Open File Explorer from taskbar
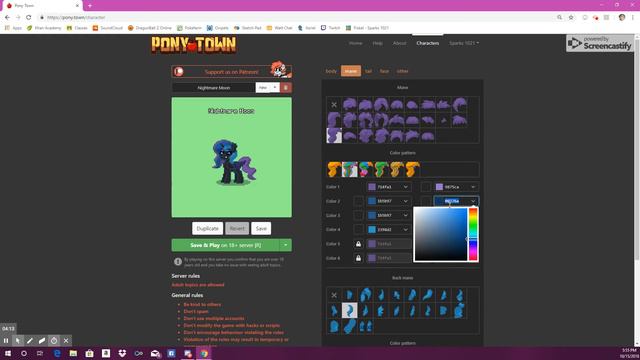Viewport: 640px width, 360px height. tap(73, 353)
